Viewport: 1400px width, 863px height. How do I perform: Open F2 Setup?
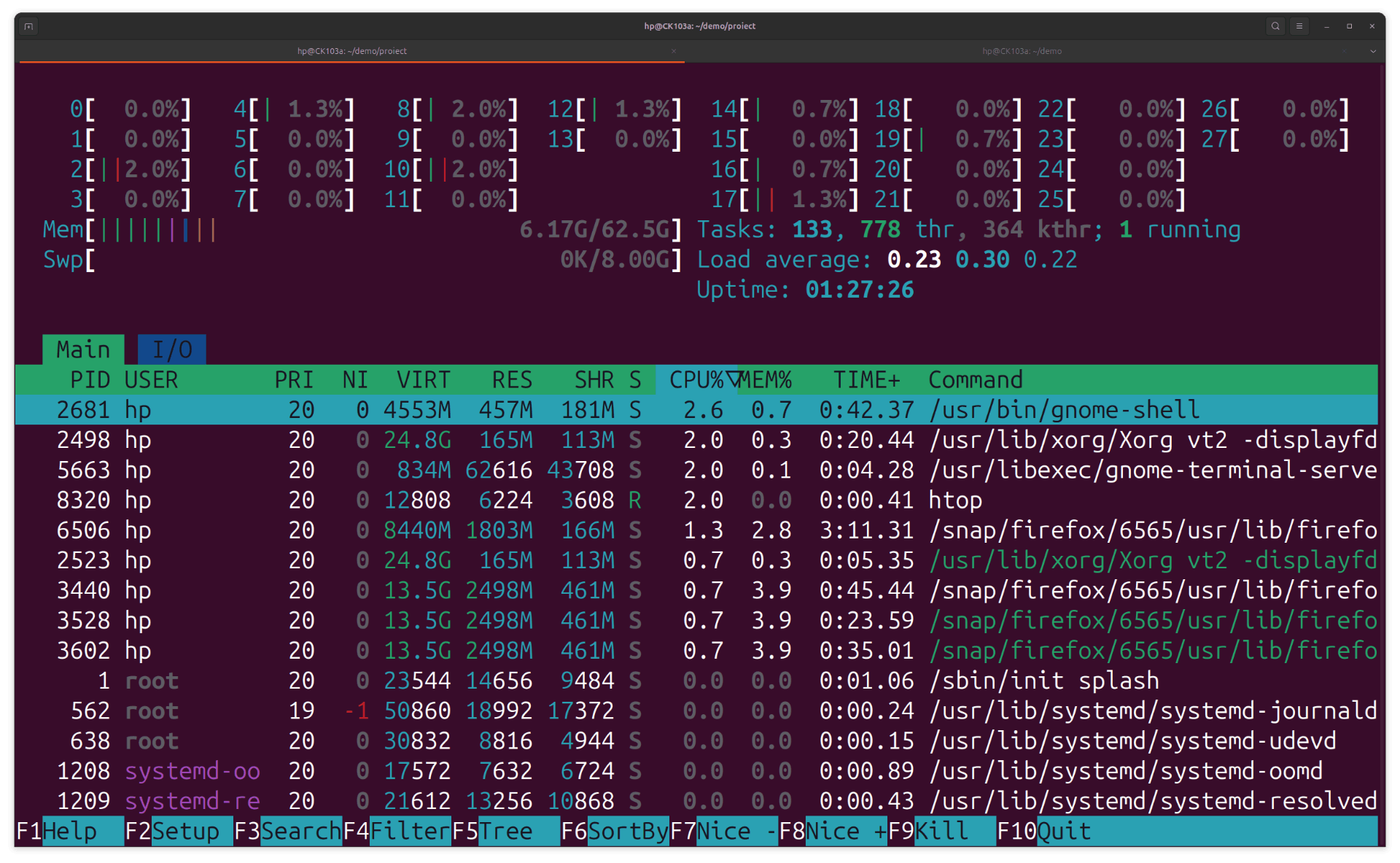(179, 831)
